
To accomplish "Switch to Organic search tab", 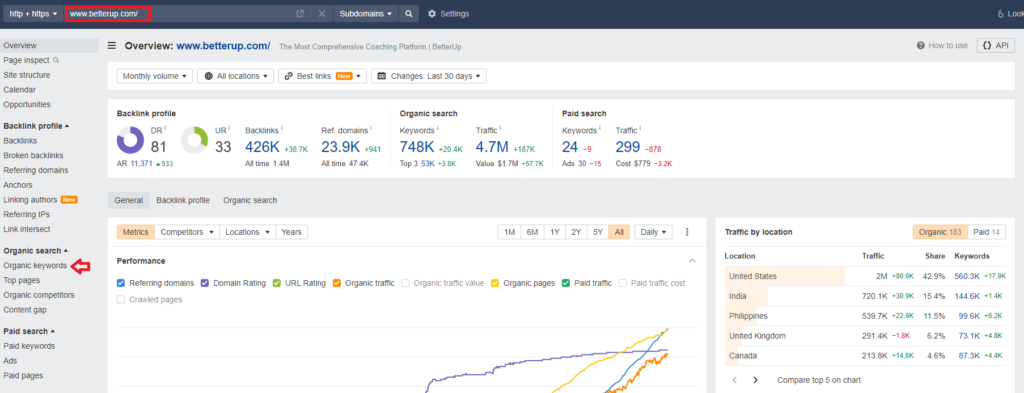I will click(x=250, y=200).
